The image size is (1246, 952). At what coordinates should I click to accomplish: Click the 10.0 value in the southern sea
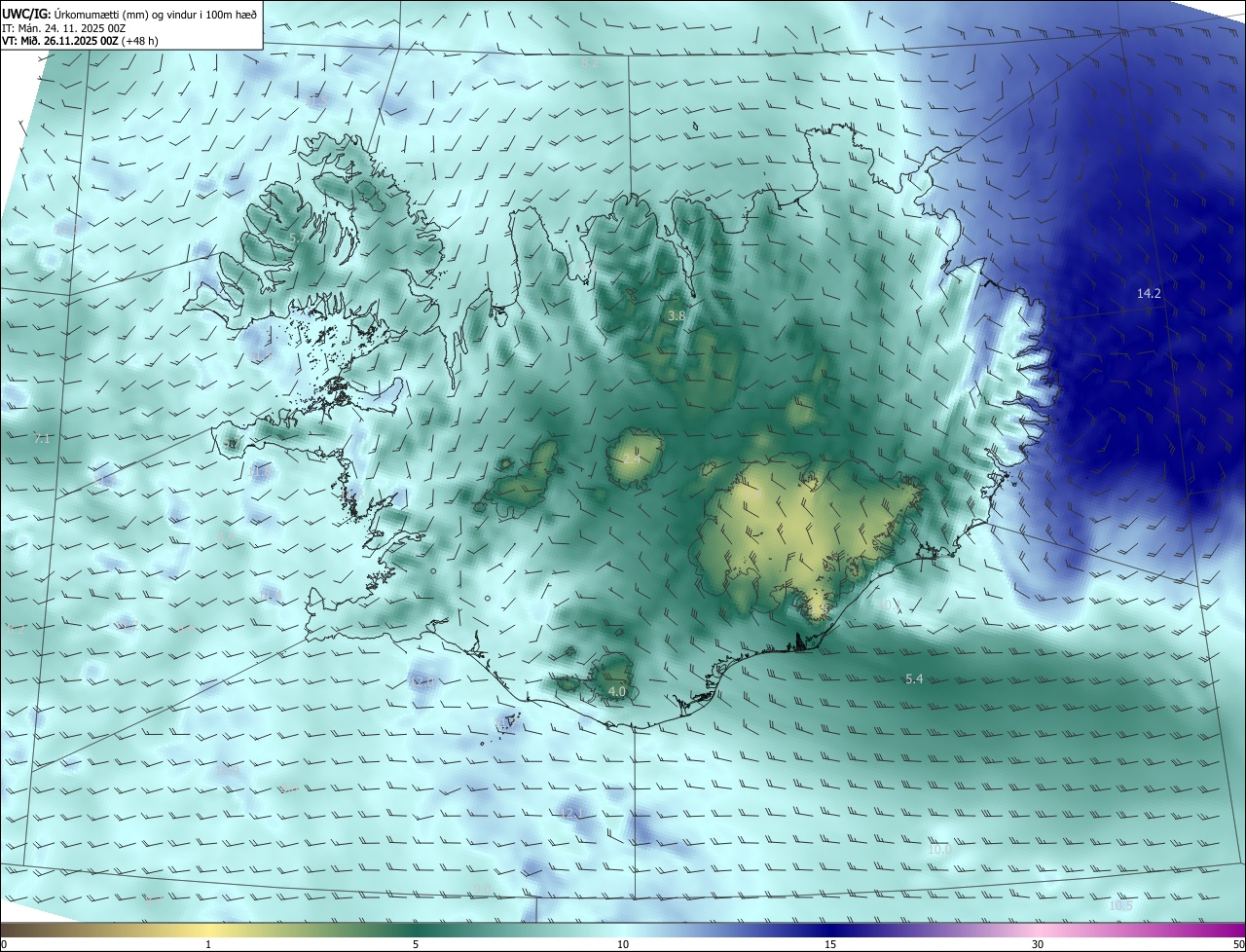click(939, 850)
